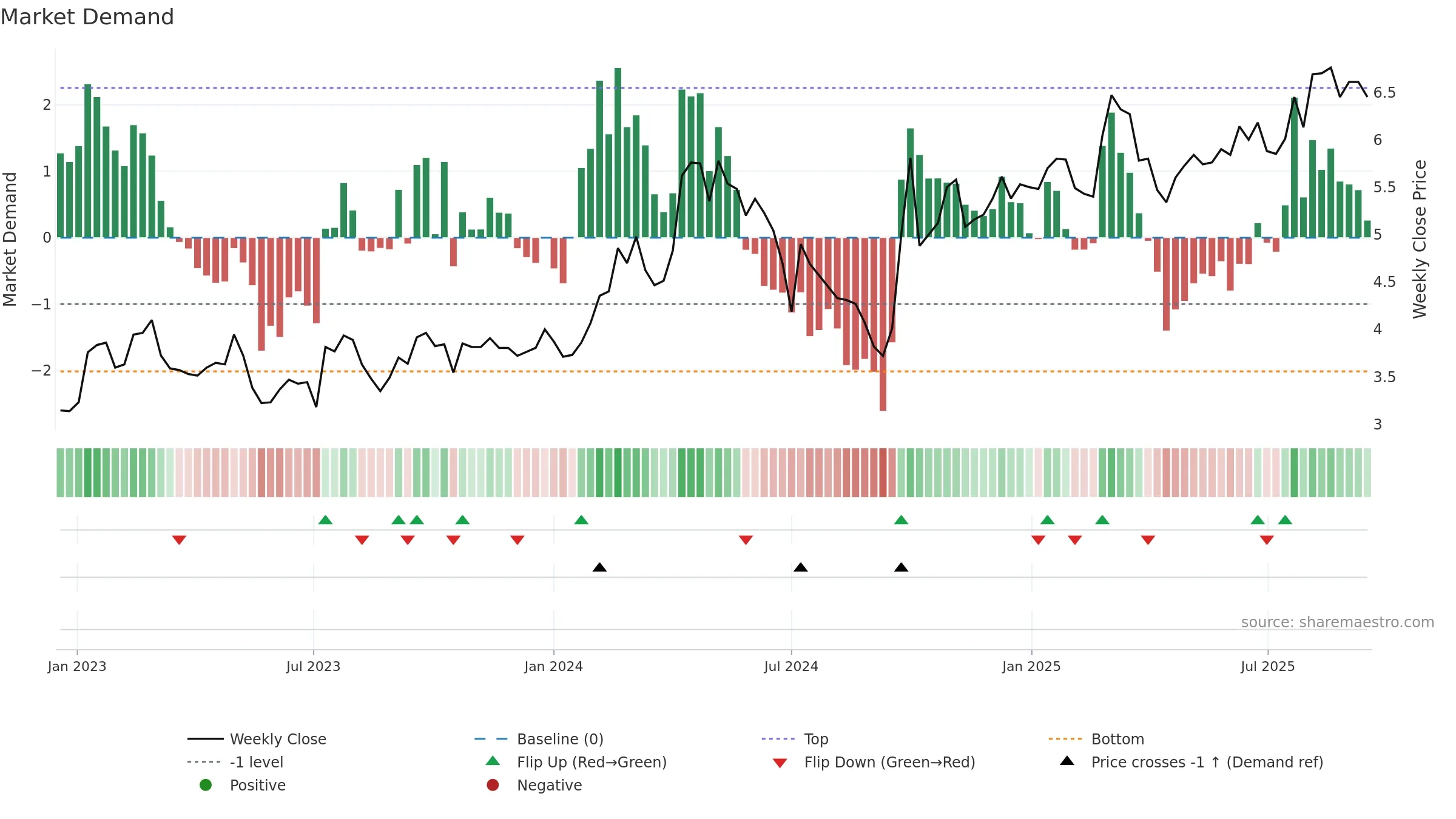Viewport: 1456px width, 819px height.
Task: Click the flip-down marker at Jul 2025
Action: [1267, 540]
